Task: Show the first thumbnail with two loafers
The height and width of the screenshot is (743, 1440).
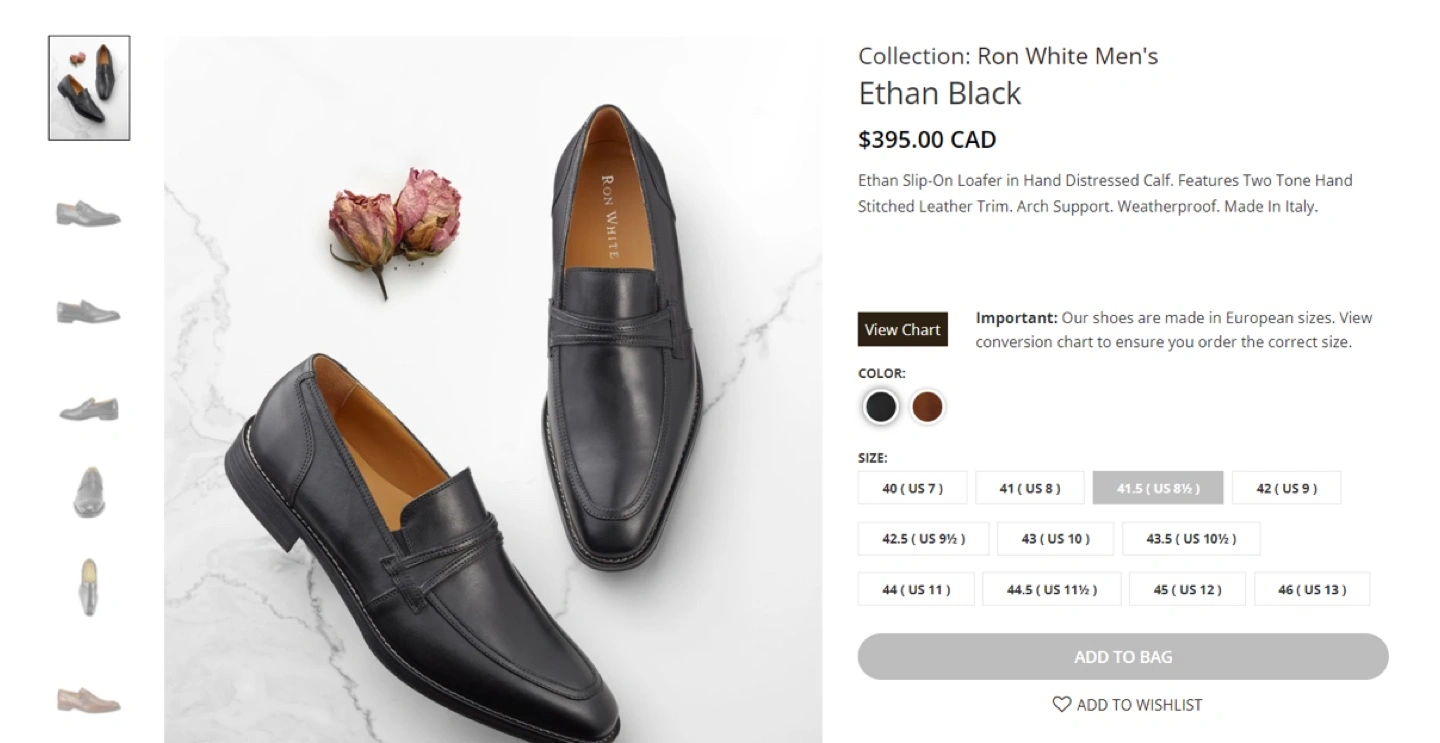Action: click(x=89, y=88)
